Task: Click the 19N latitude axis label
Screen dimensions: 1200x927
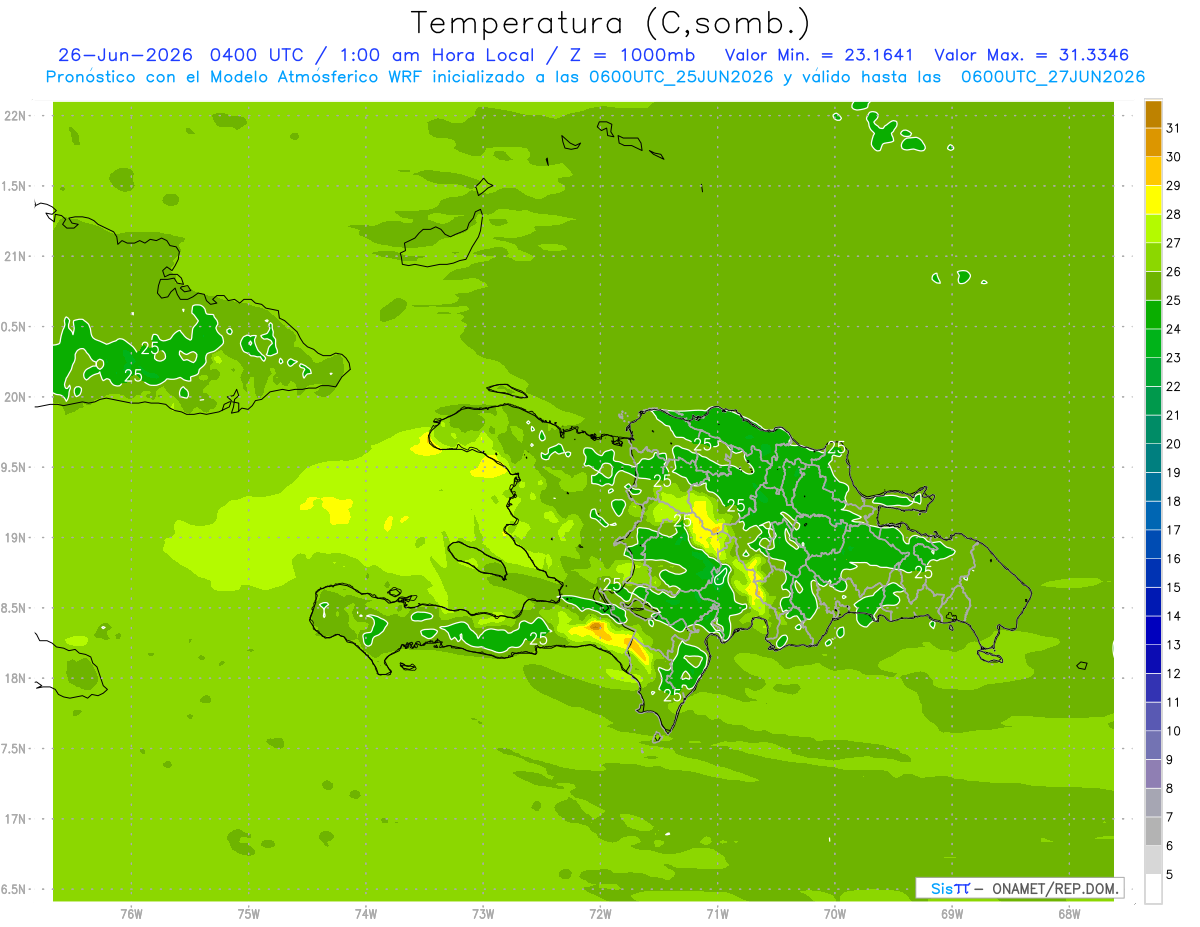Action: point(16,538)
